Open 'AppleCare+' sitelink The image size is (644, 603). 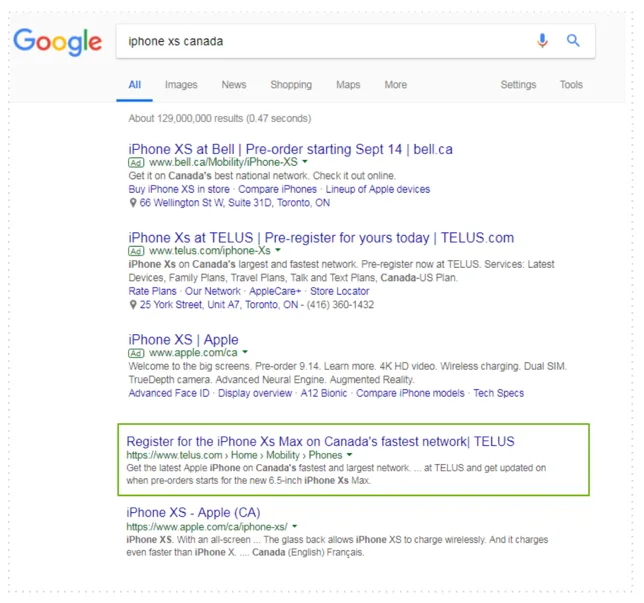(275, 291)
